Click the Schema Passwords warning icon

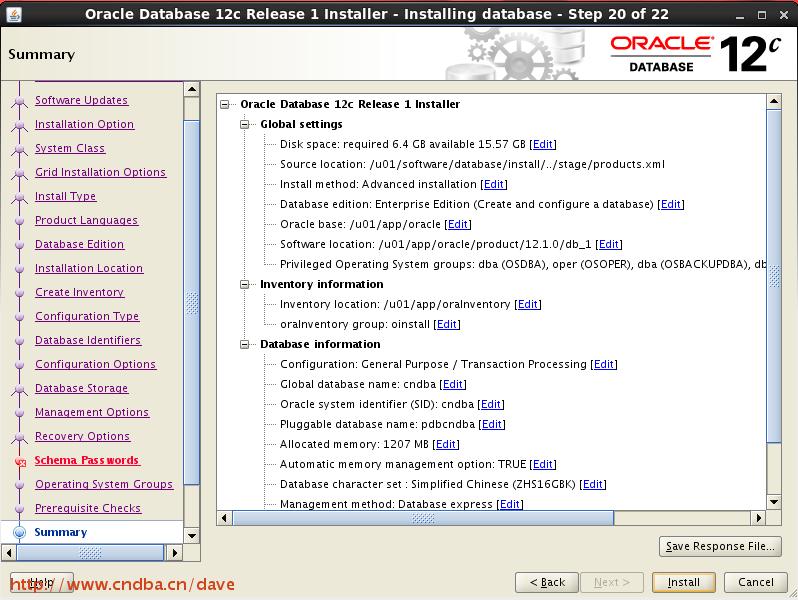point(20,462)
